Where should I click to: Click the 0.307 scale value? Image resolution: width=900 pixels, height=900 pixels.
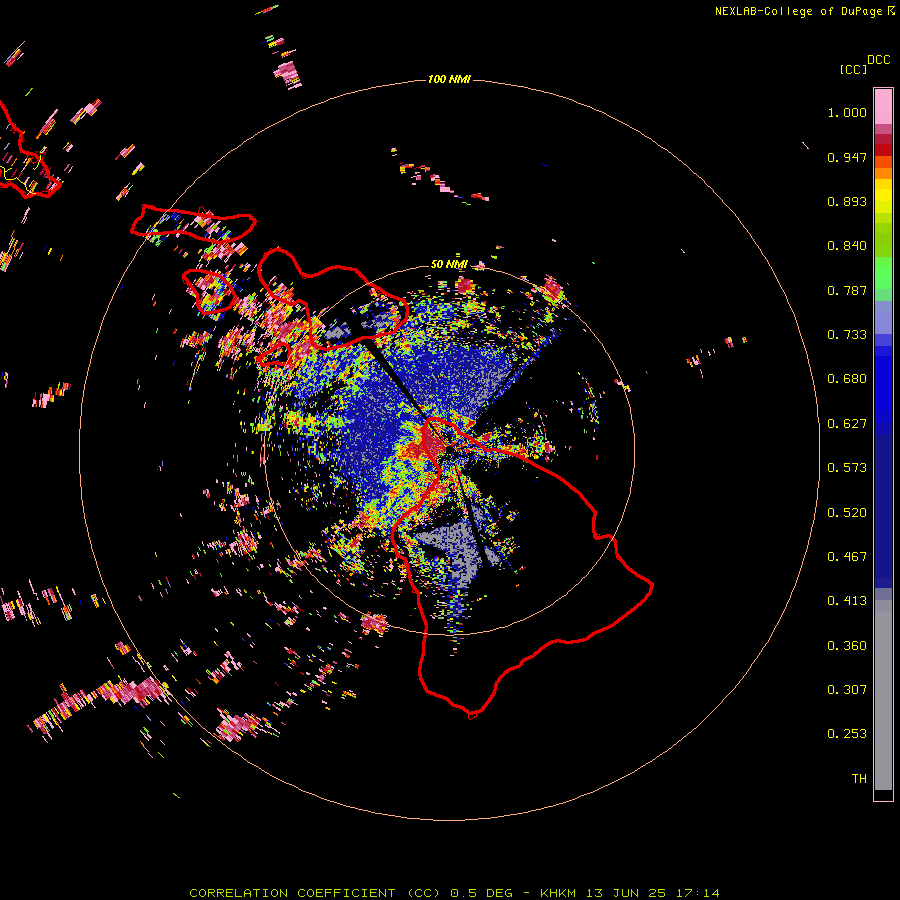(x=847, y=690)
